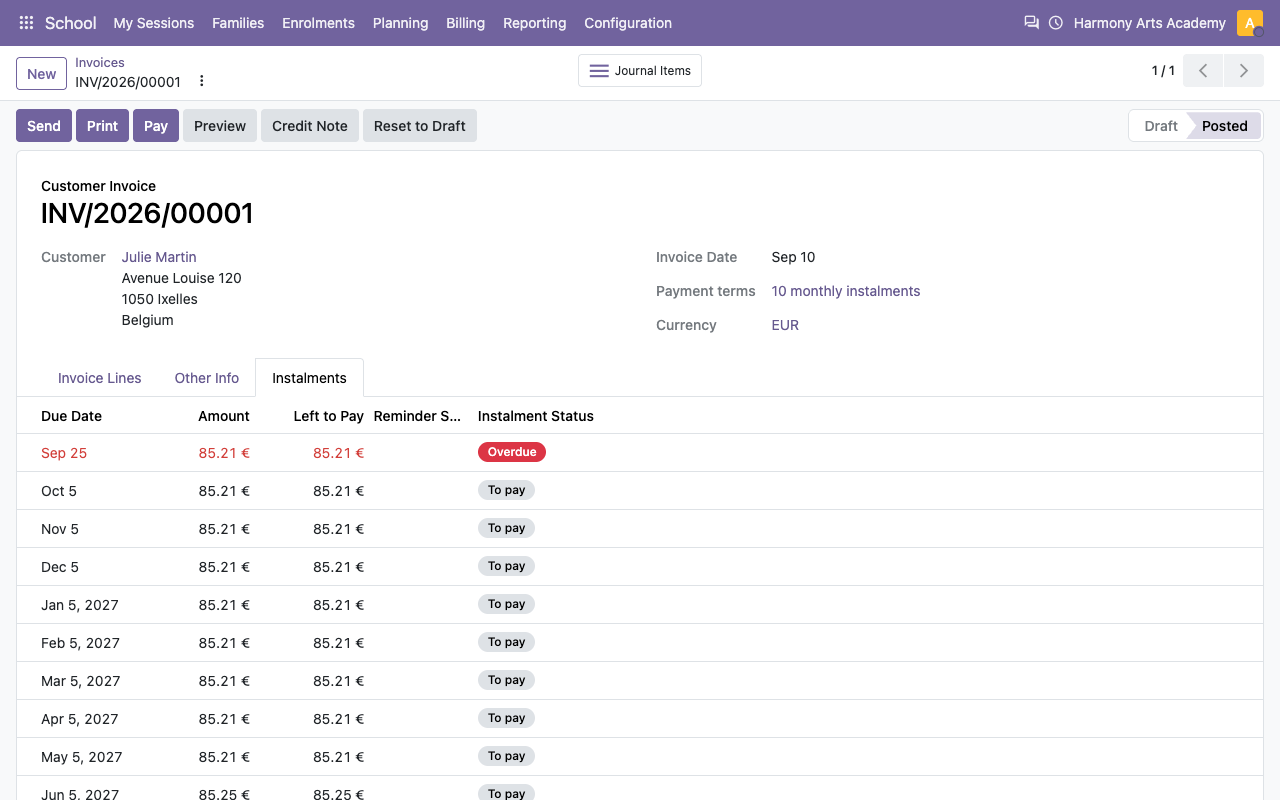The width and height of the screenshot is (1280, 800).
Task: Open the Planning menu
Action: click(400, 23)
